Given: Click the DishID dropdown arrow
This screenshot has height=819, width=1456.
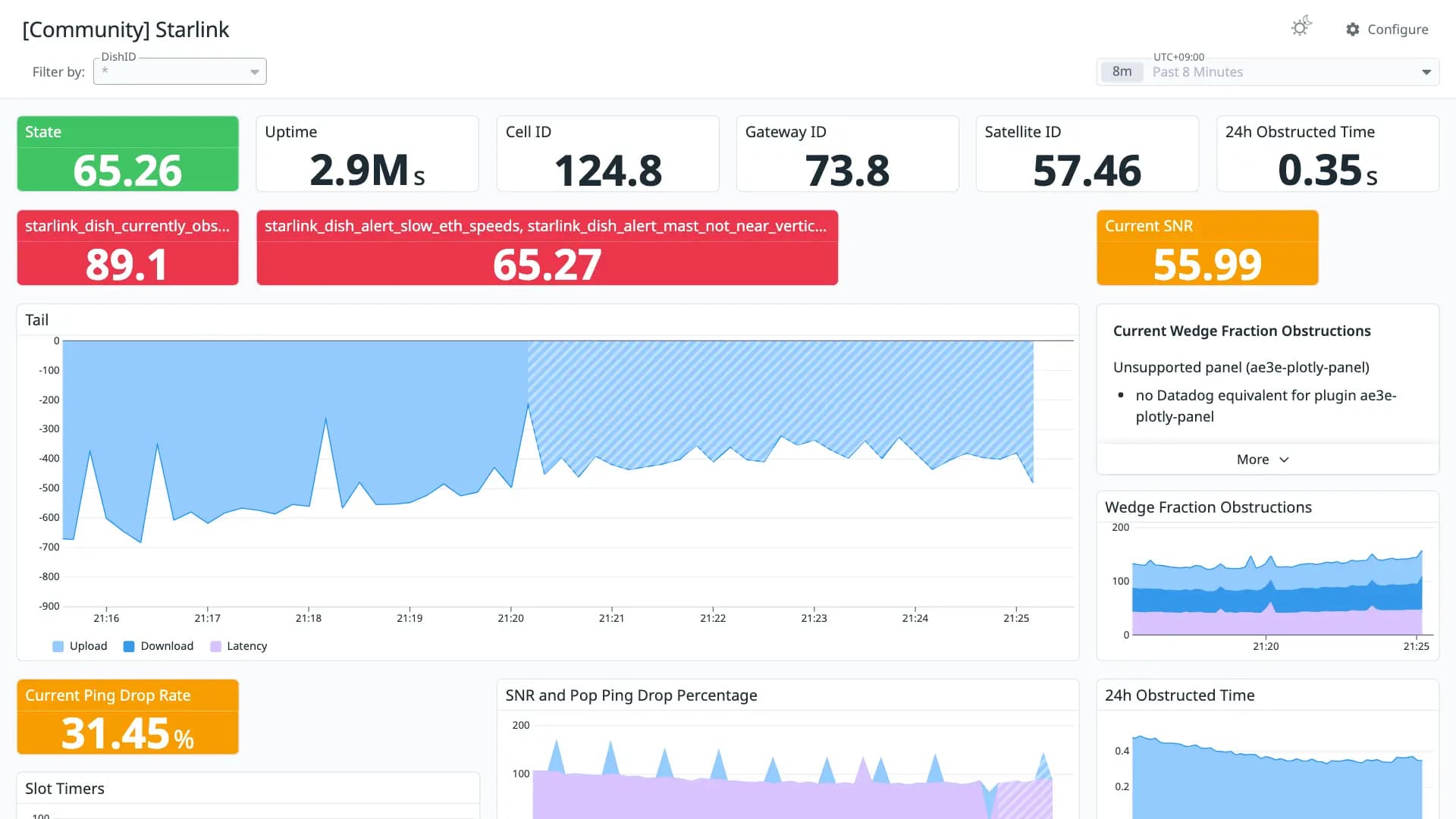Looking at the screenshot, I should pyautogui.click(x=255, y=72).
